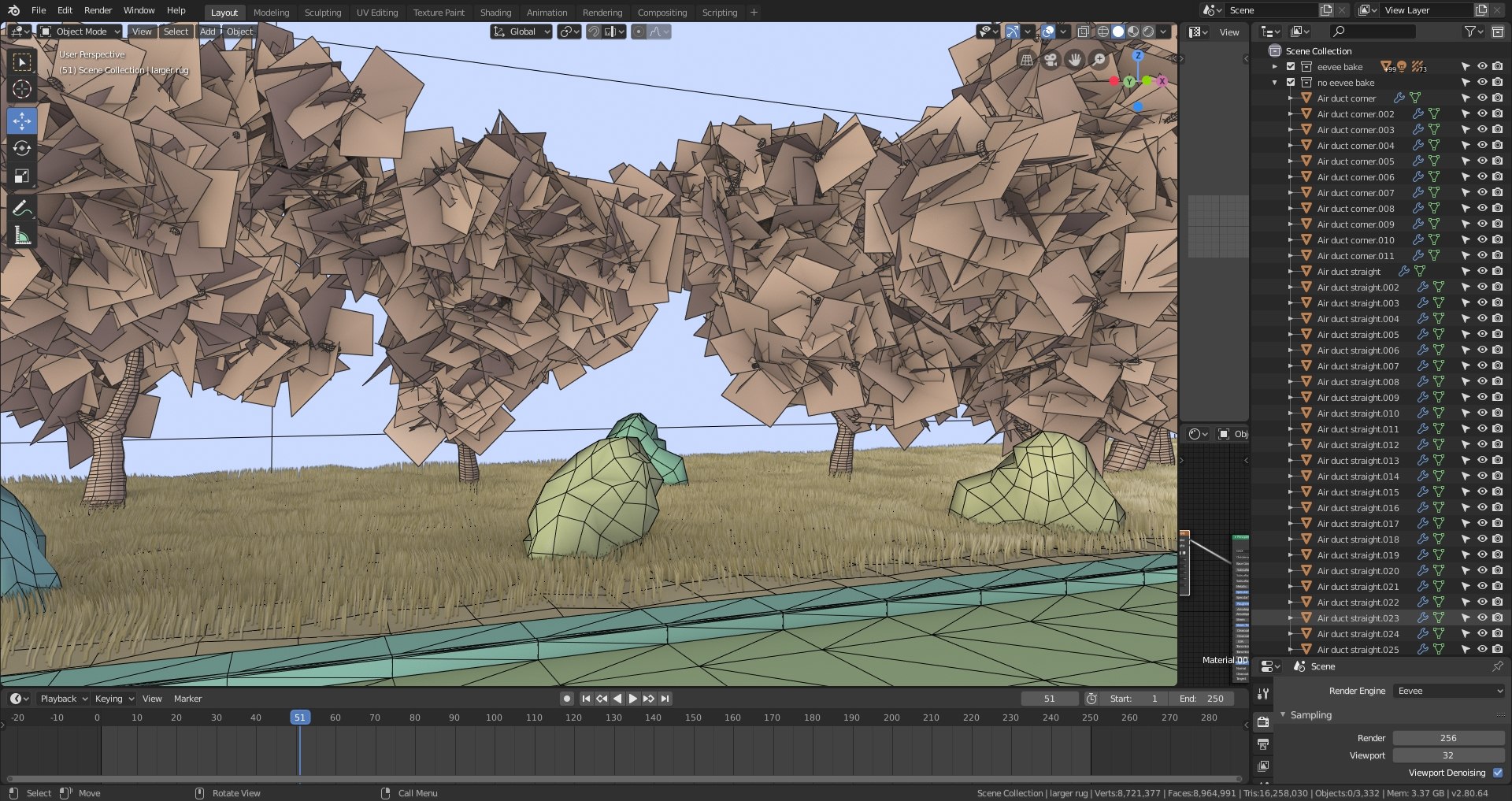Open the Render Engine dropdown
Screen dimensions: 1512x801
1449,691
